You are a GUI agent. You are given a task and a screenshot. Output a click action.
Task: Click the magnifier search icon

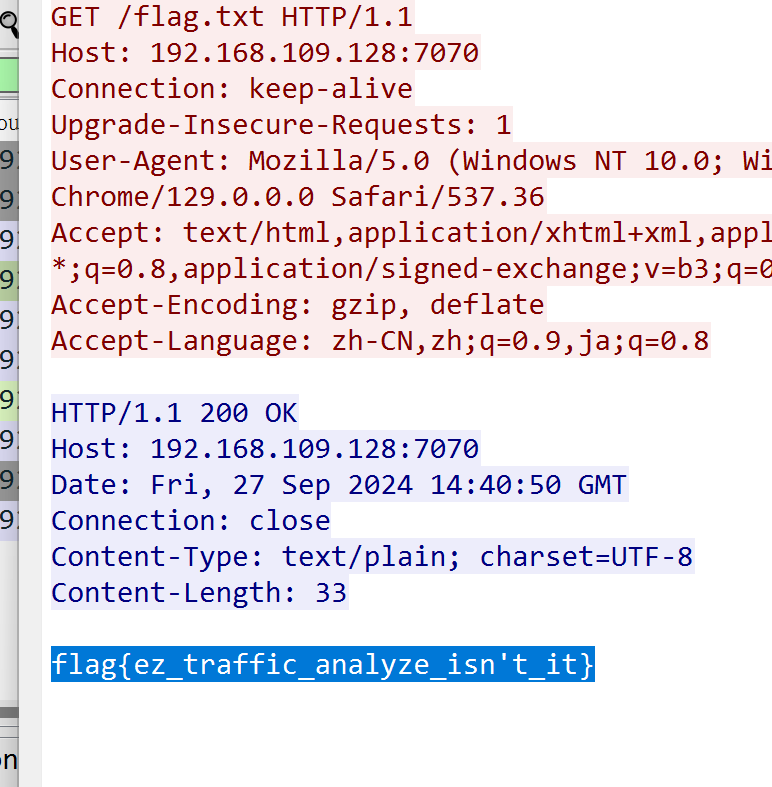(9, 24)
